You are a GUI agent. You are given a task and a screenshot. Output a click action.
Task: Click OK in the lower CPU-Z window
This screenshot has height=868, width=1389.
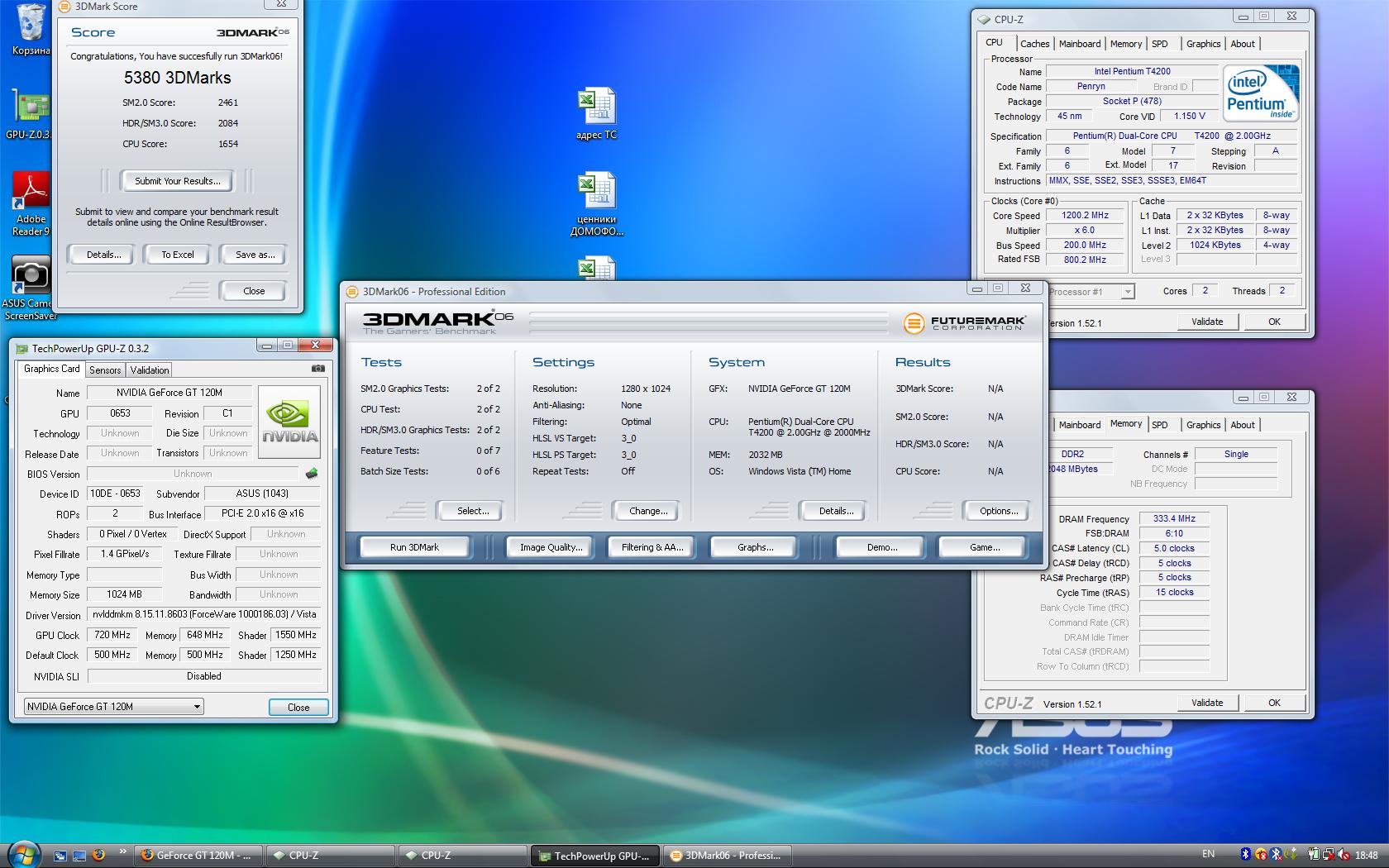(x=1274, y=703)
